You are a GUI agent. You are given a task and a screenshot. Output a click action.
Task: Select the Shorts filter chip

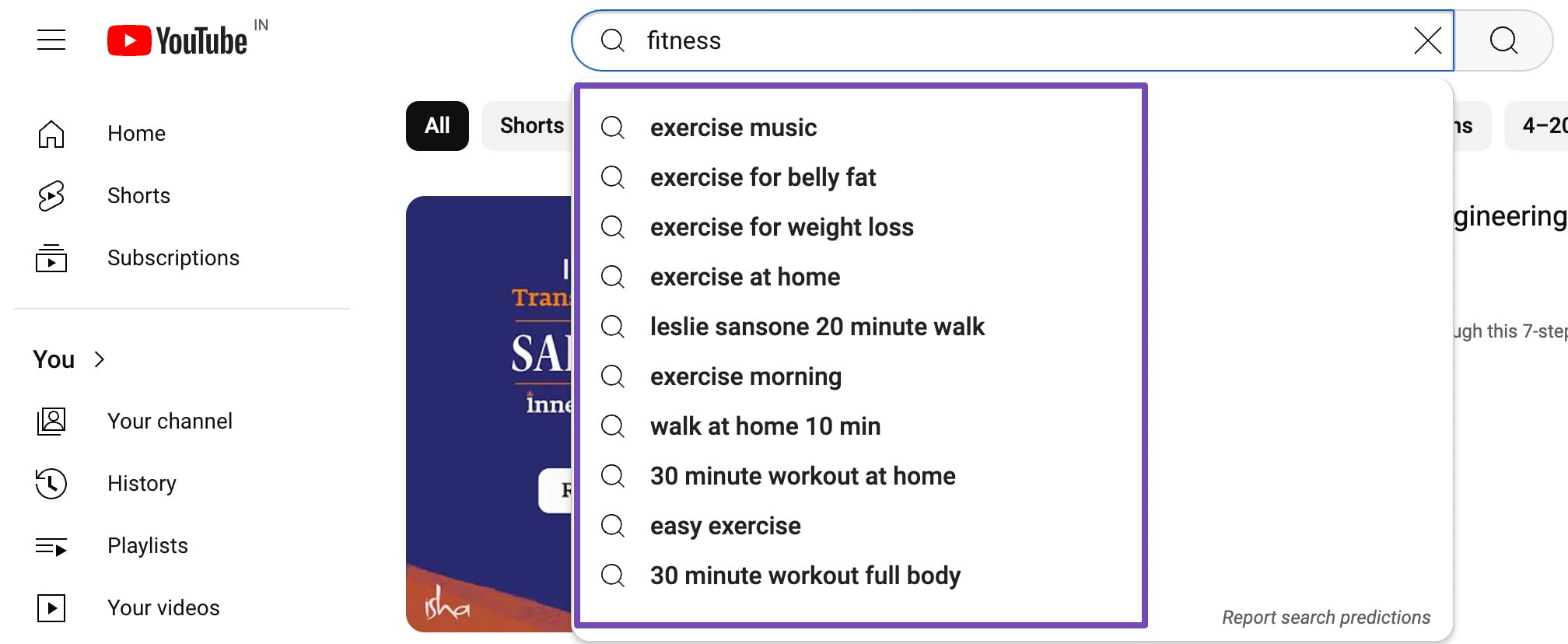[531, 126]
